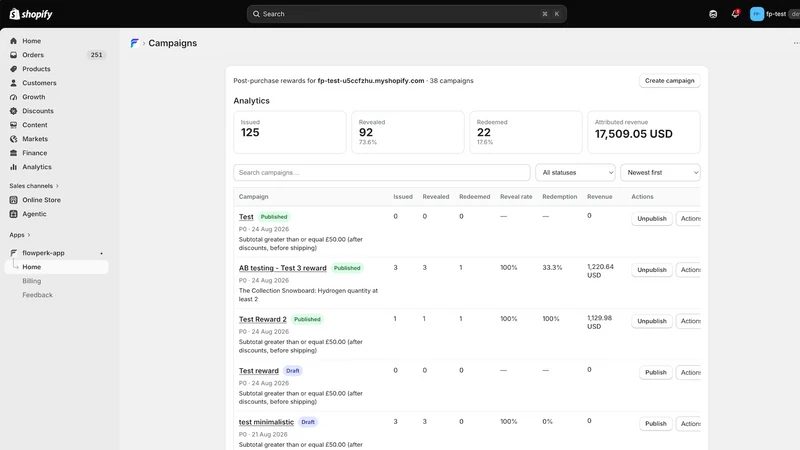Open the Finance icon
This screenshot has height=450, width=800.
(x=14, y=153)
